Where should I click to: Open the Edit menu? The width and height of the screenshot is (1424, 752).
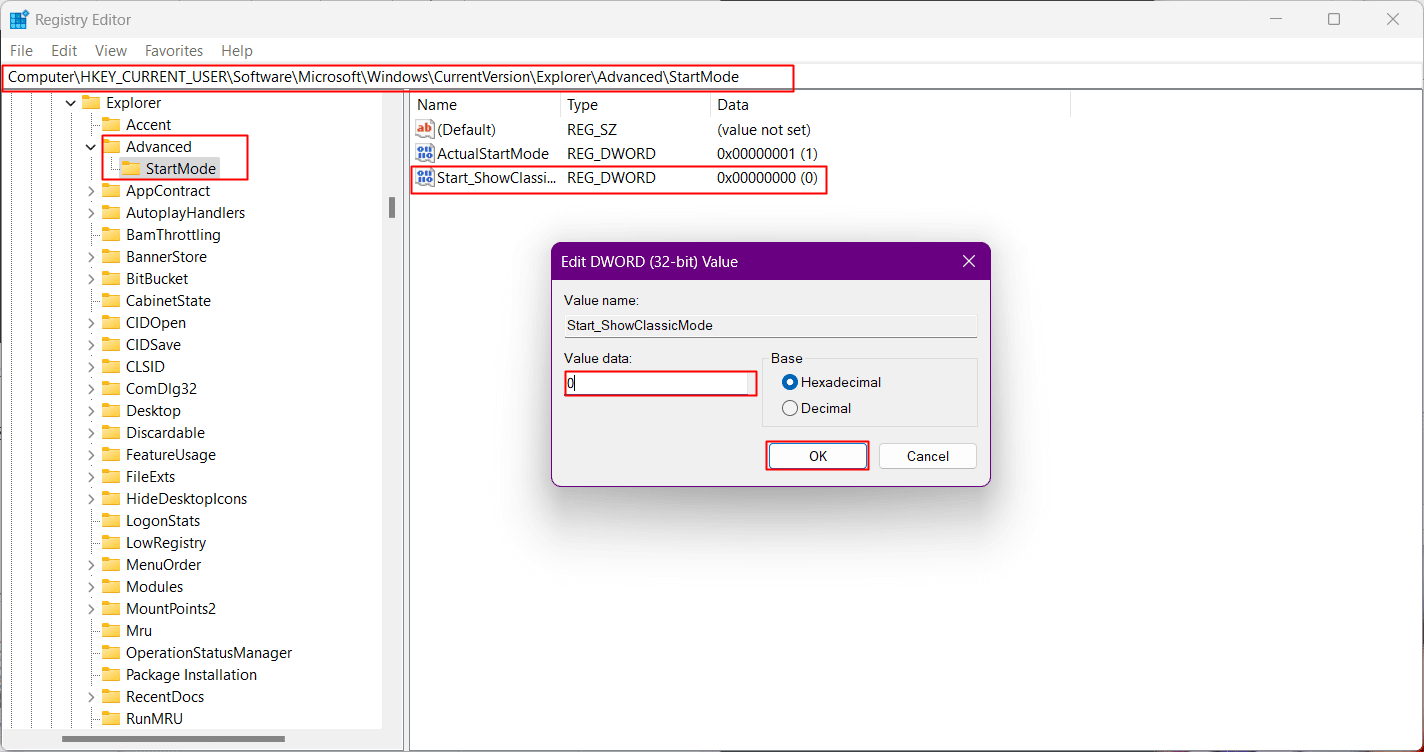pyautogui.click(x=64, y=51)
